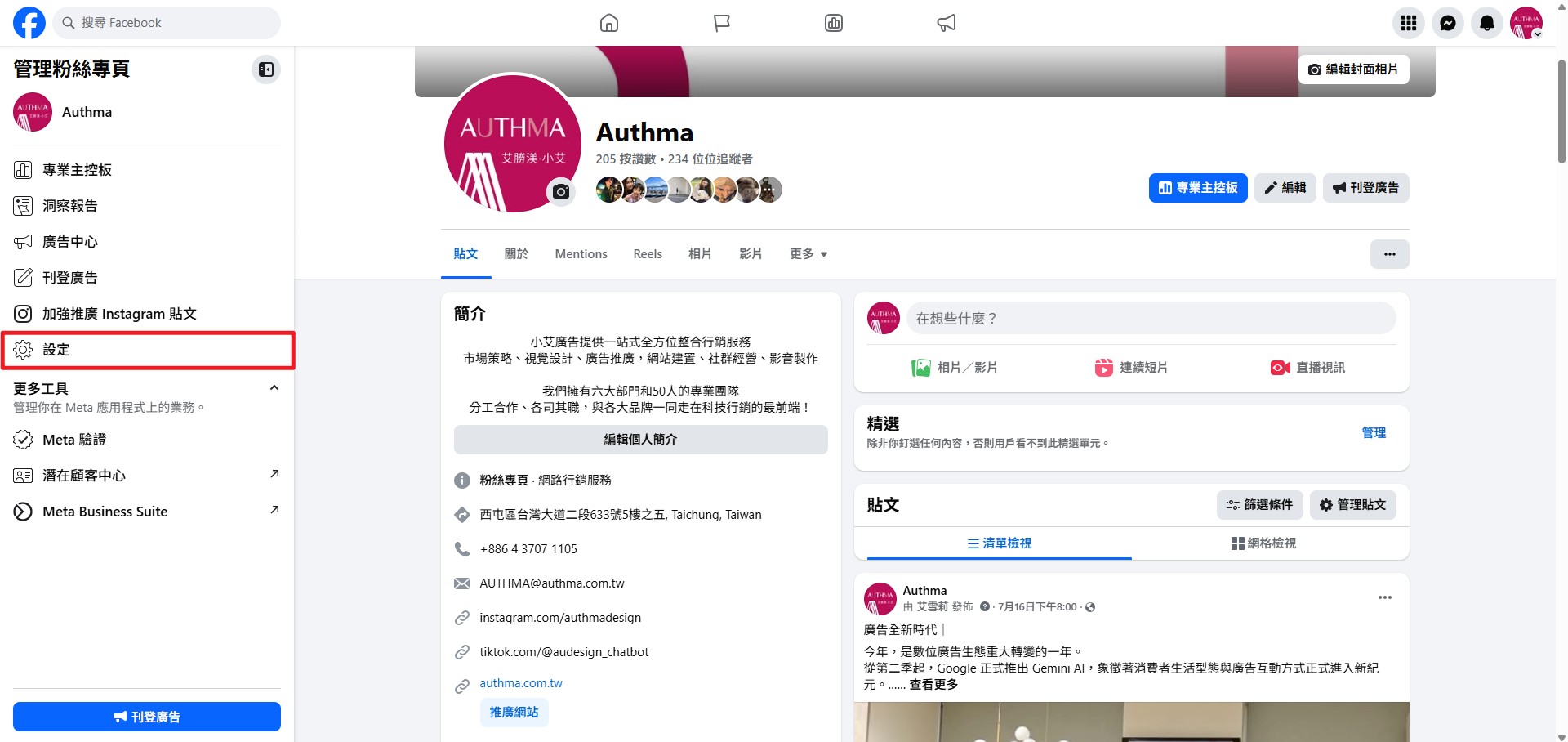
Task: Open the dashboard chart icon in top navigation
Action: 834,23
